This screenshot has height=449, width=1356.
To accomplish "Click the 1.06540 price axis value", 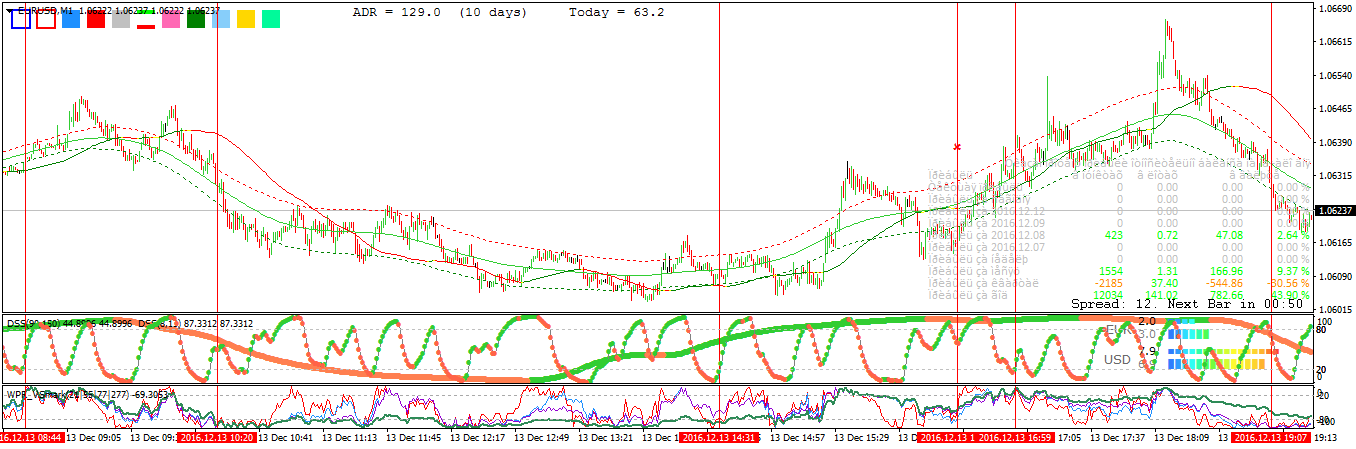I will pos(1337,75).
